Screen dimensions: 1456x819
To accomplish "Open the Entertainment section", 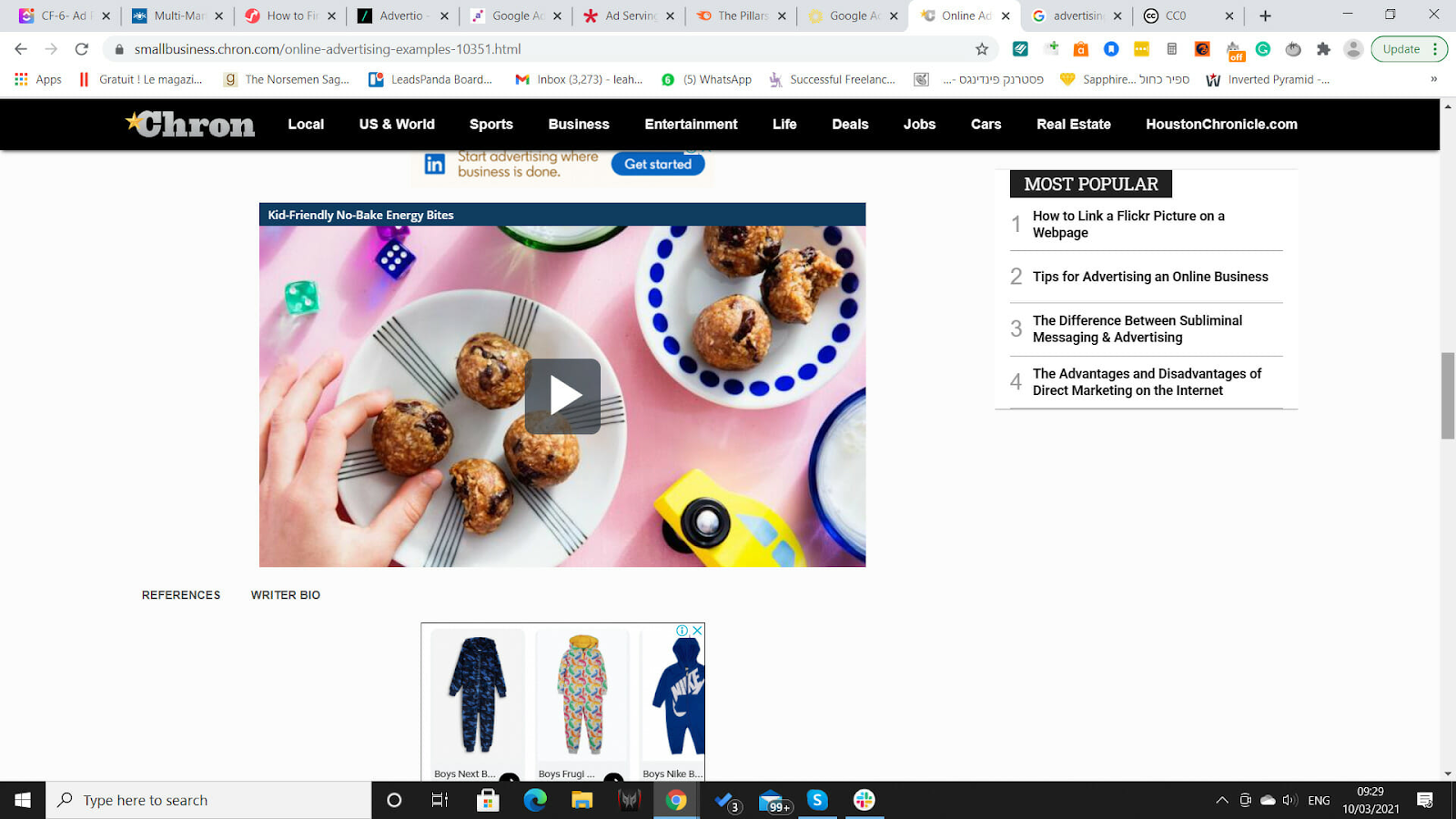I will [x=692, y=124].
